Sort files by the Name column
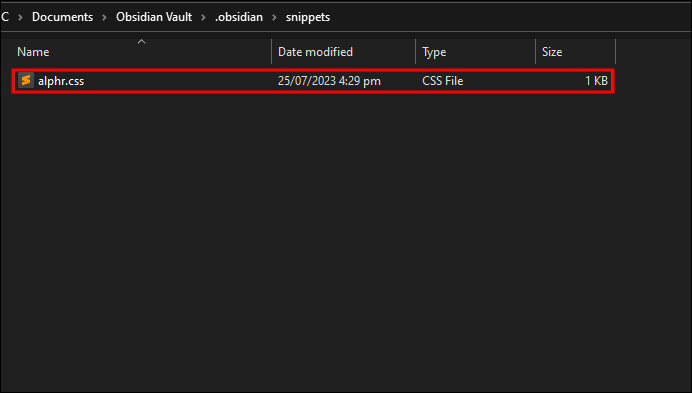The width and height of the screenshot is (692, 393). coord(141,52)
